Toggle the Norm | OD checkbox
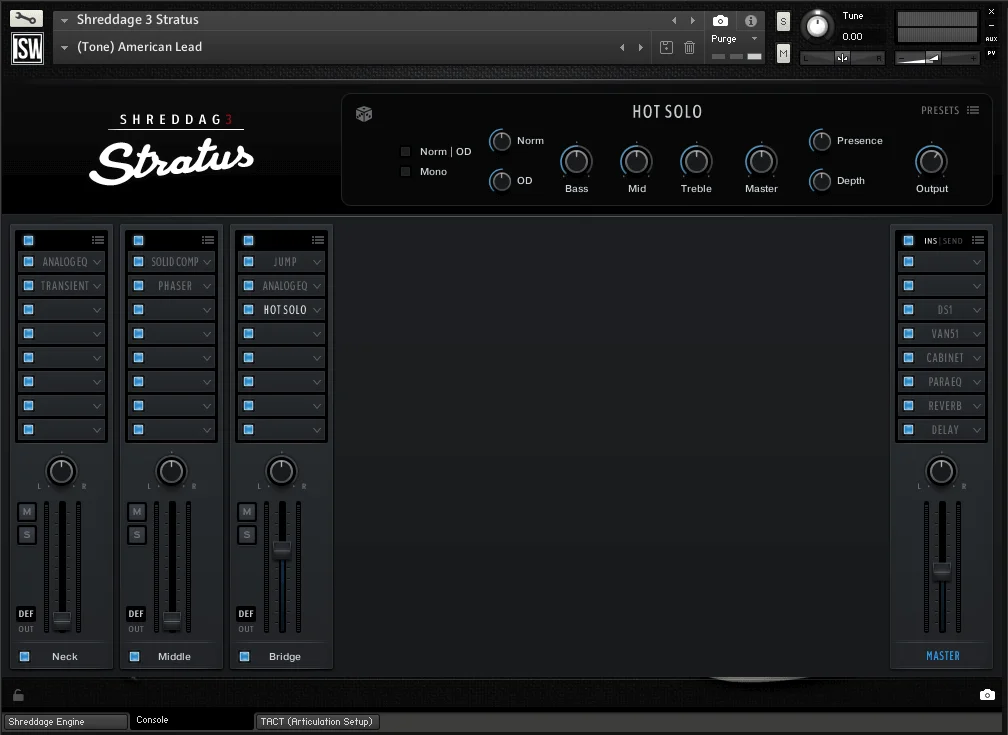This screenshot has height=735, width=1008. point(406,152)
